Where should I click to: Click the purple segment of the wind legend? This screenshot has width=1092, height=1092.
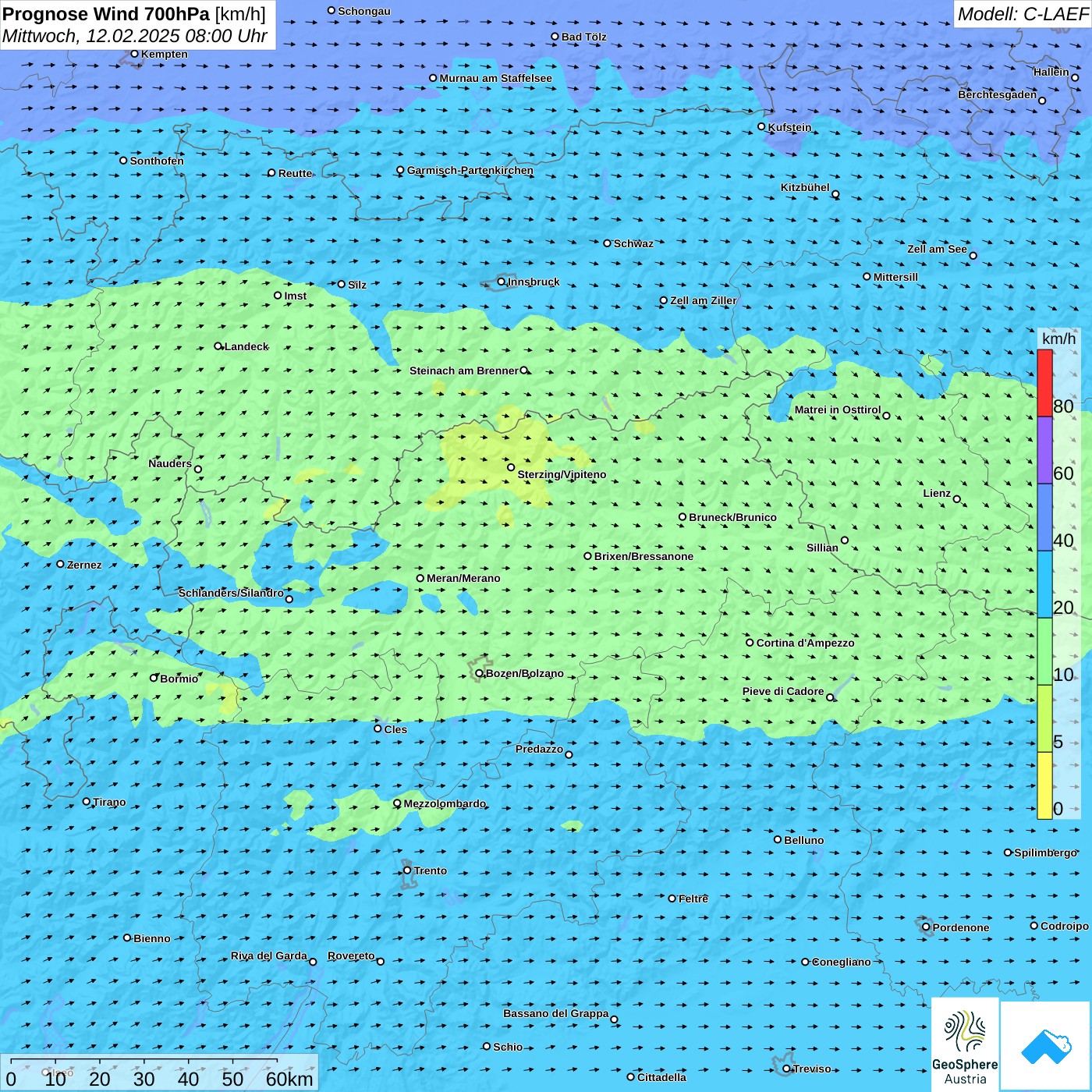point(1044,450)
